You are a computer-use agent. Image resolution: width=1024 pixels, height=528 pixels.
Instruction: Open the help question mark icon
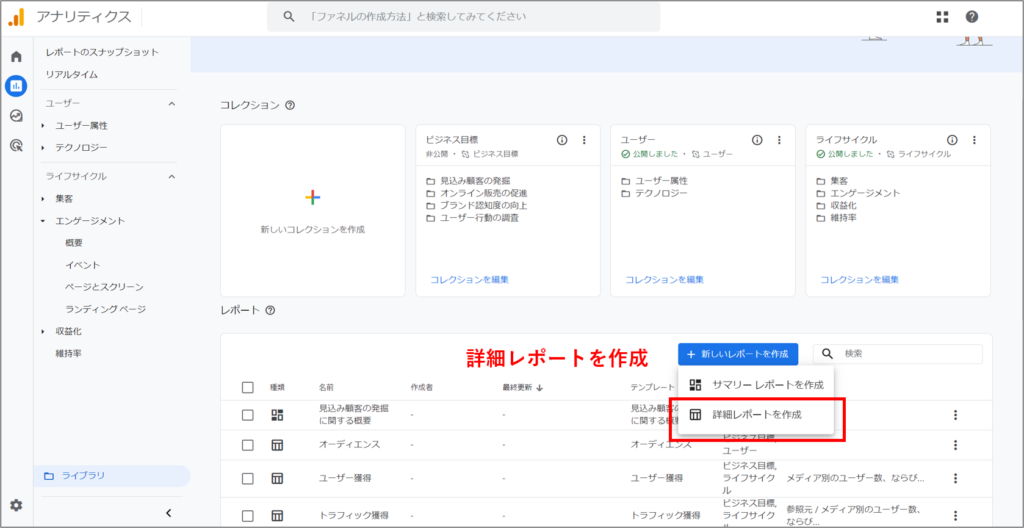coord(972,17)
